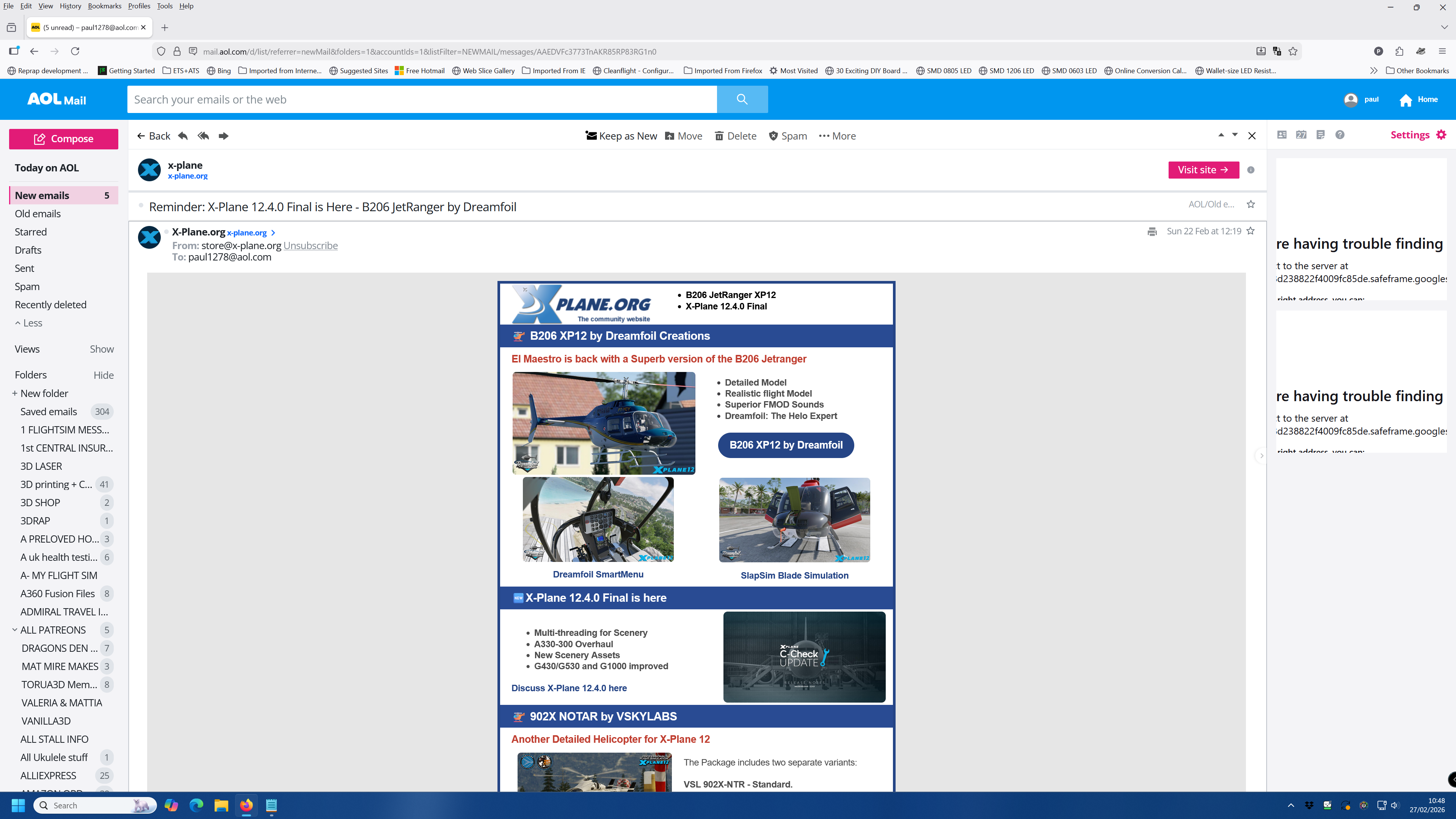Select the Old emails folder
1456x819 pixels.
tap(37, 213)
